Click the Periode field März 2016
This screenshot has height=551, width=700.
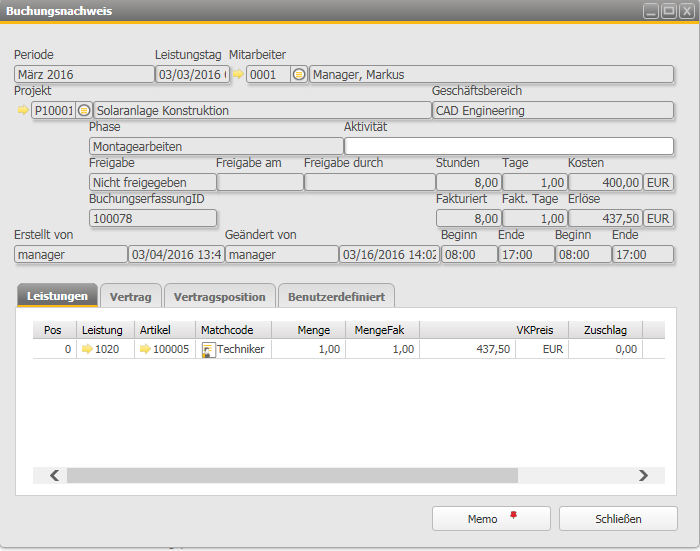pos(84,74)
